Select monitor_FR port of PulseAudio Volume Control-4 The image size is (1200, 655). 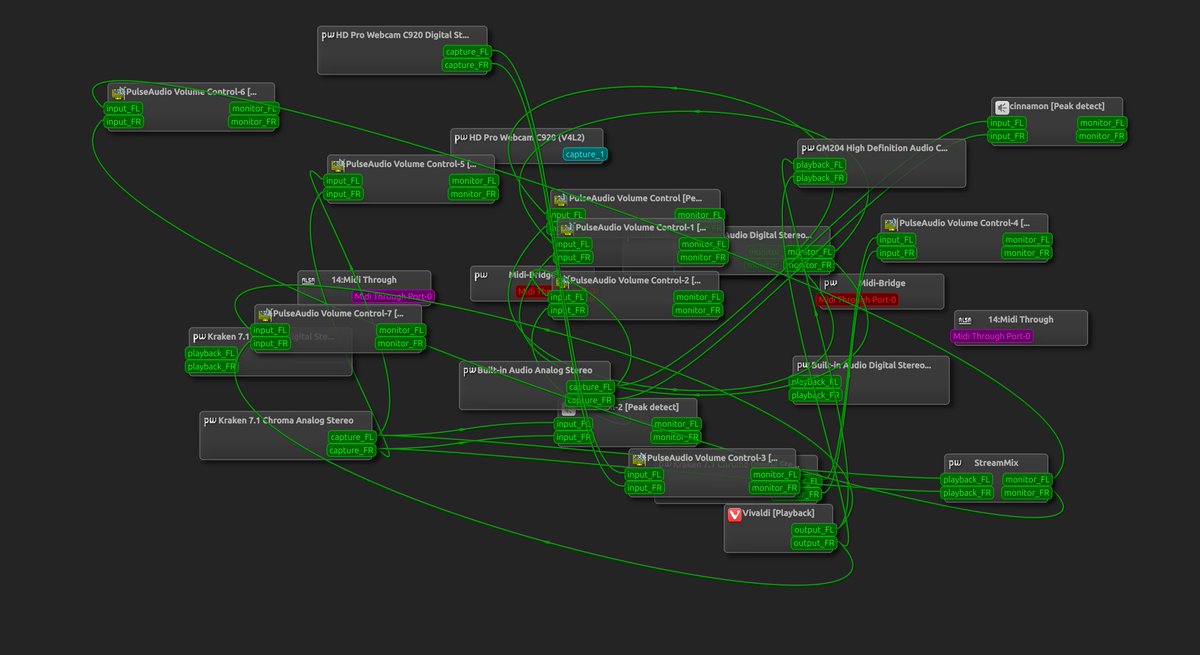point(1027,253)
